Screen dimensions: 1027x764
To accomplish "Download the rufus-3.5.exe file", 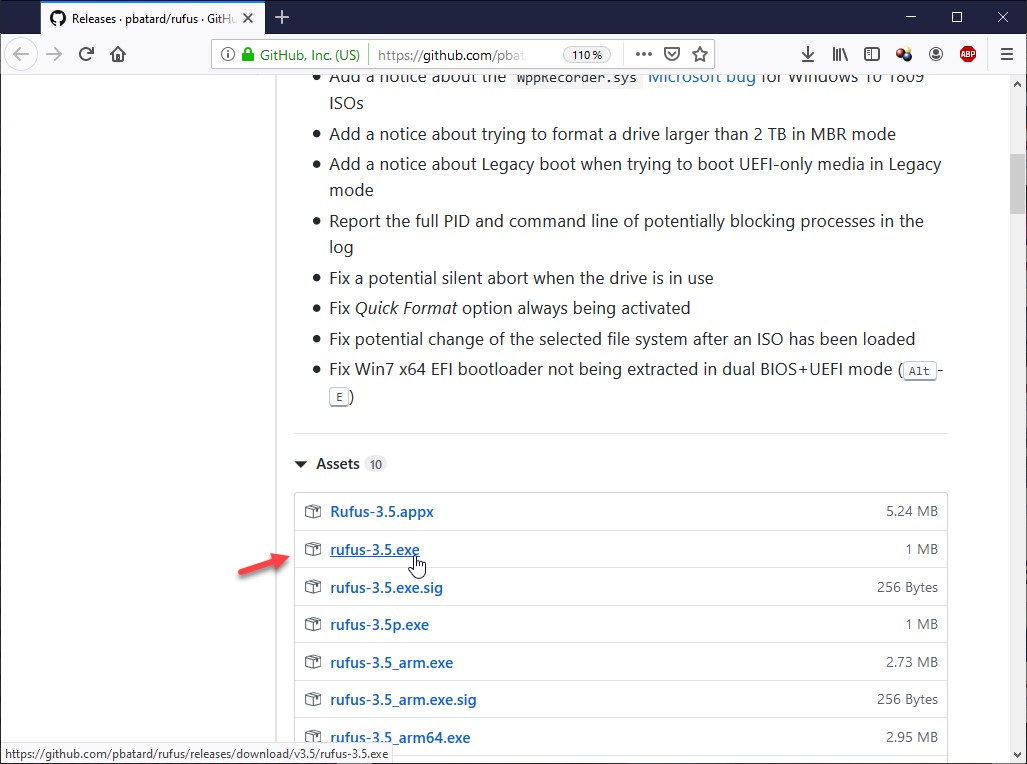I will point(375,550).
